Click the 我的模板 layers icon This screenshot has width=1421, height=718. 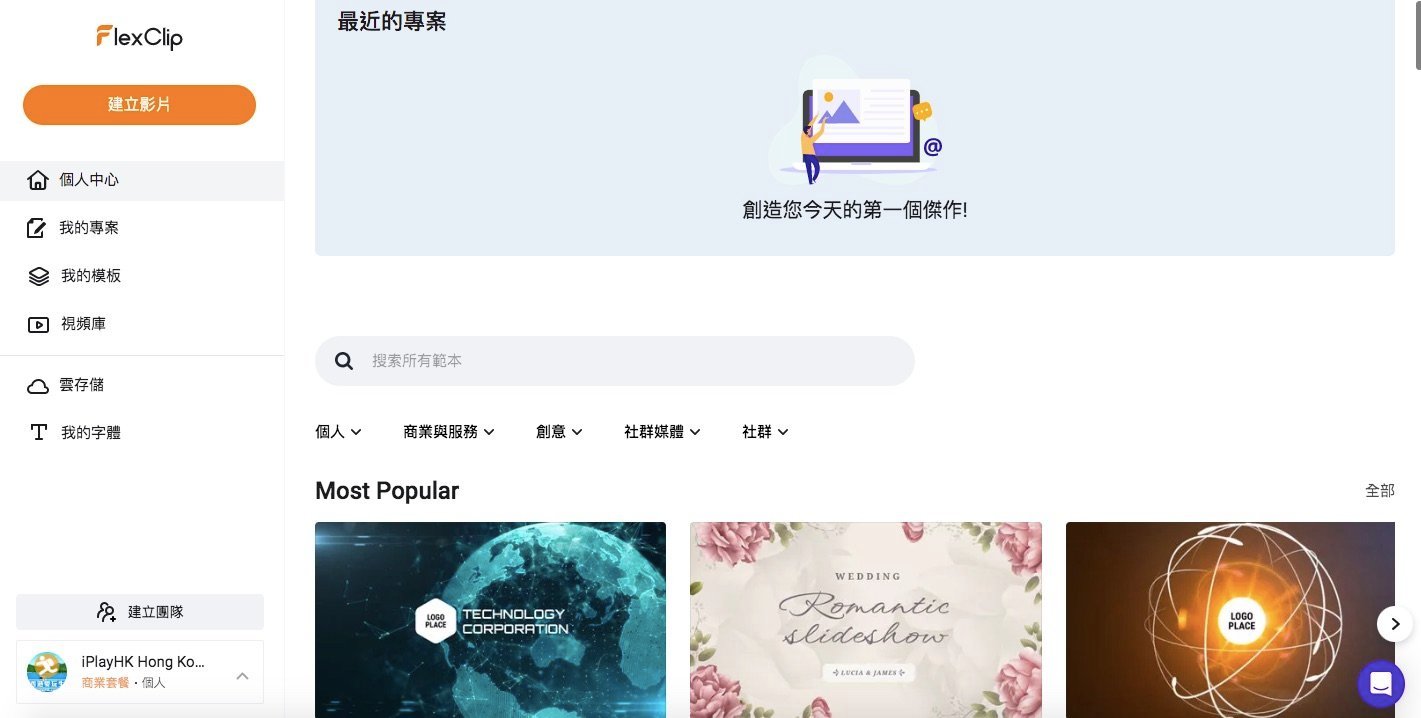(39, 276)
